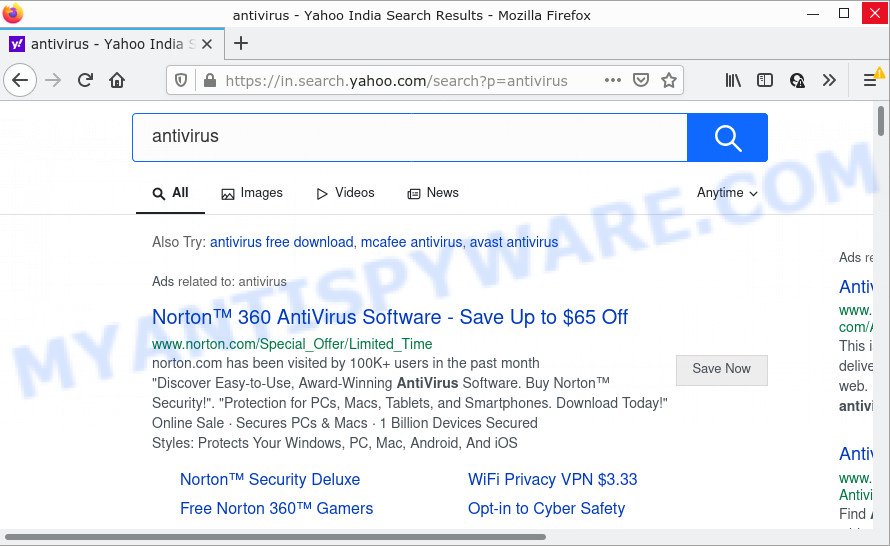Click the vertical page scrollbar thumb

(x=881, y=121)
